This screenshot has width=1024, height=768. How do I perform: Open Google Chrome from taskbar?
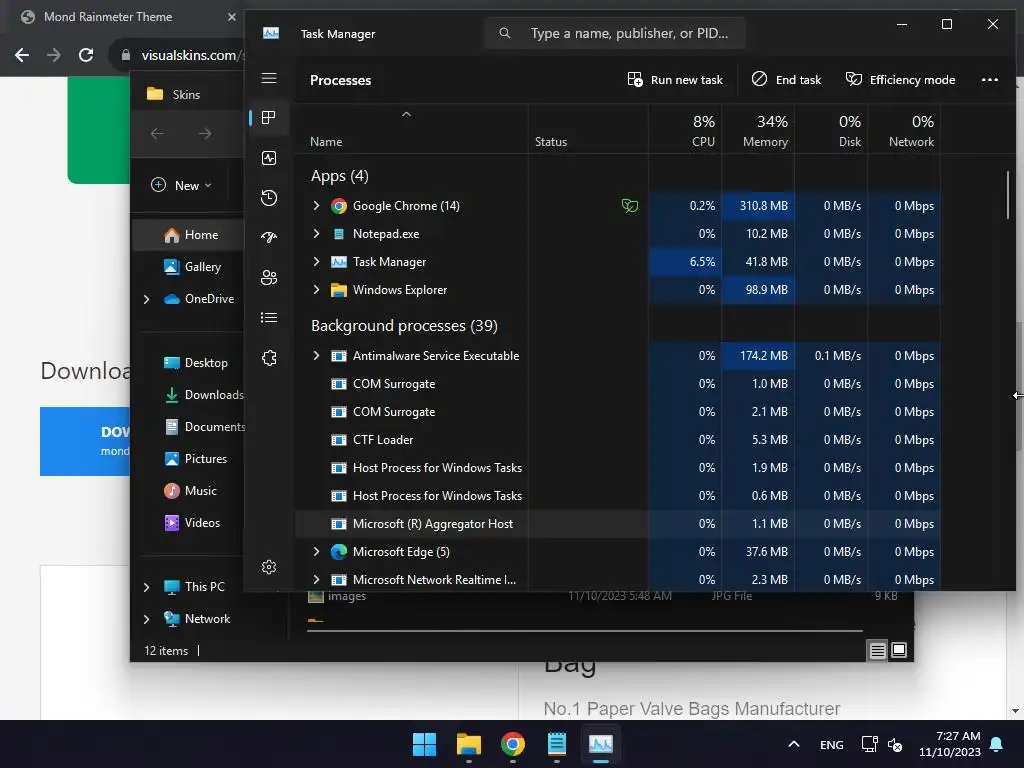513,744
